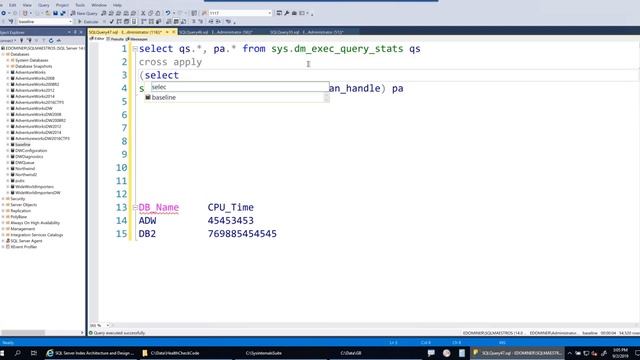Switch to the SQLQuery47.sql tab
The width and height of the screenshot is (640, 360).
(x=126, y=32)
